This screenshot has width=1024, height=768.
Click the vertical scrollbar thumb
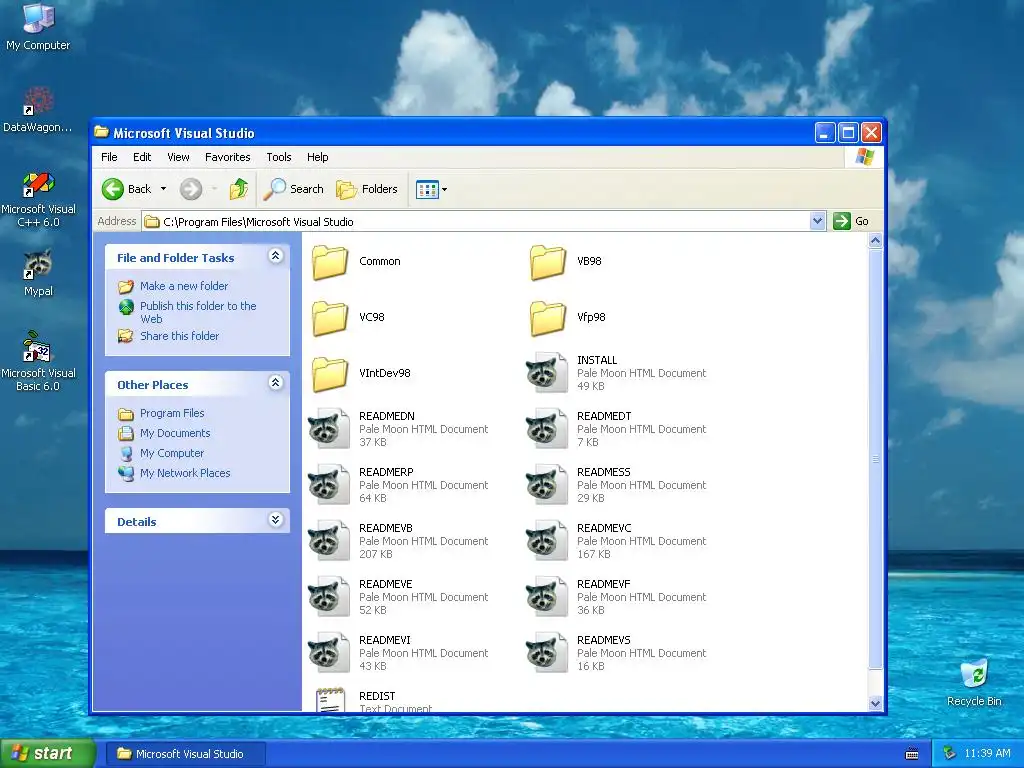[875, 458]
